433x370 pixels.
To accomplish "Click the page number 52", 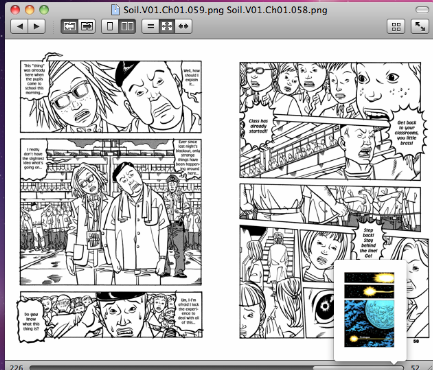I will (415, 367).
